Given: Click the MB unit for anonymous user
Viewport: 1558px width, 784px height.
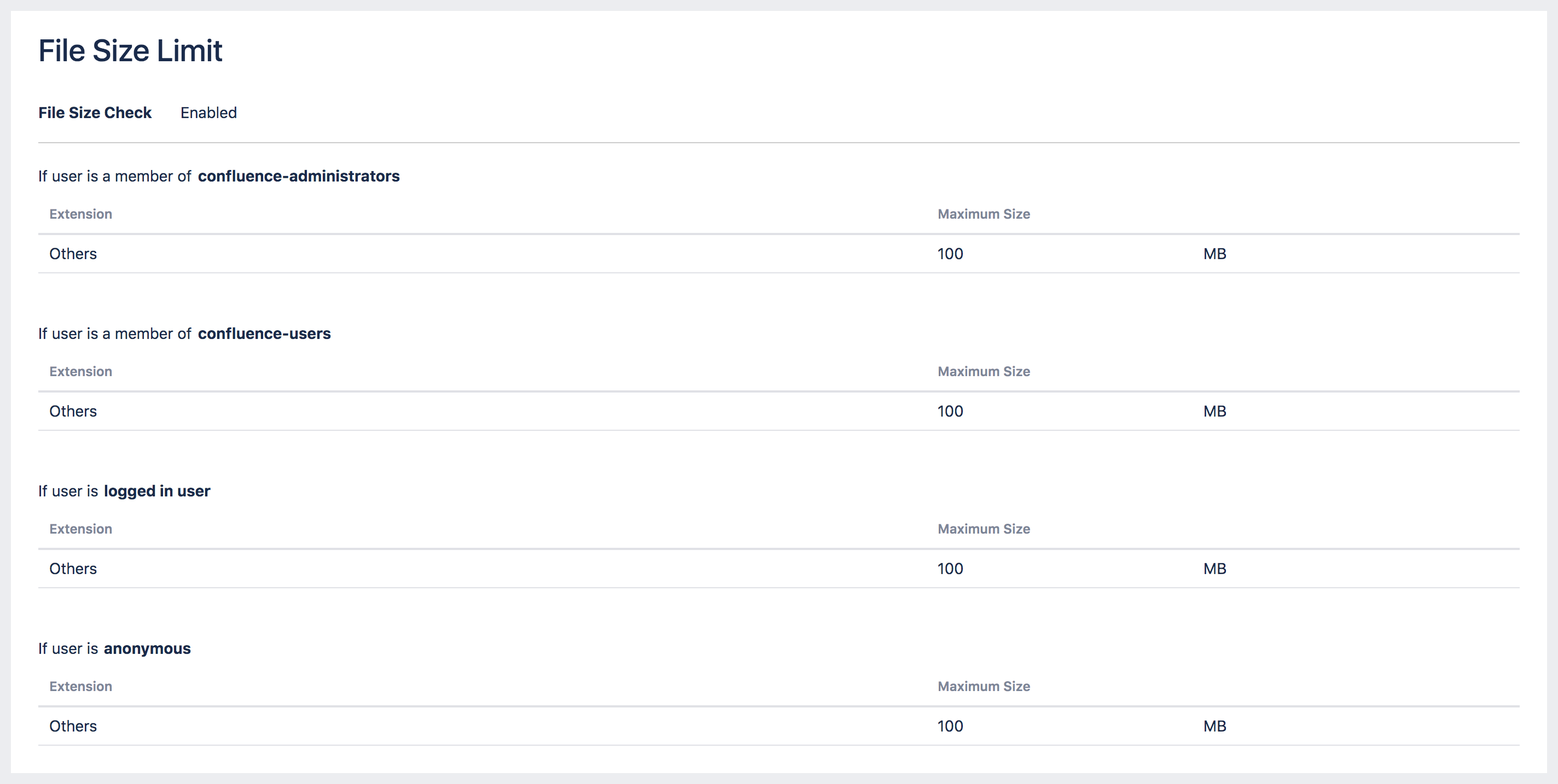Looking at the screenshot, I should [x=1214, y=727].
